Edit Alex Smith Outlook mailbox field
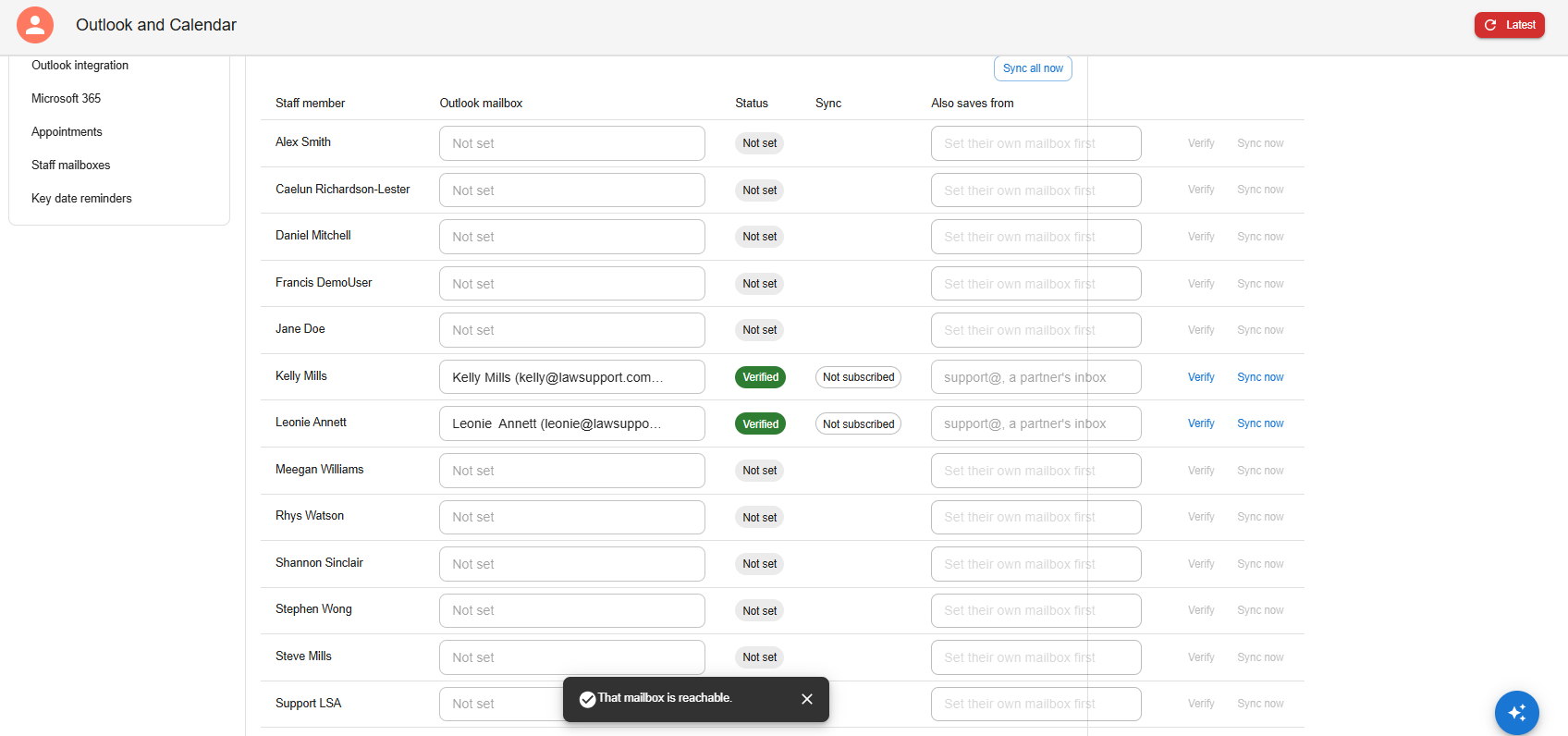 click(572, 143)
